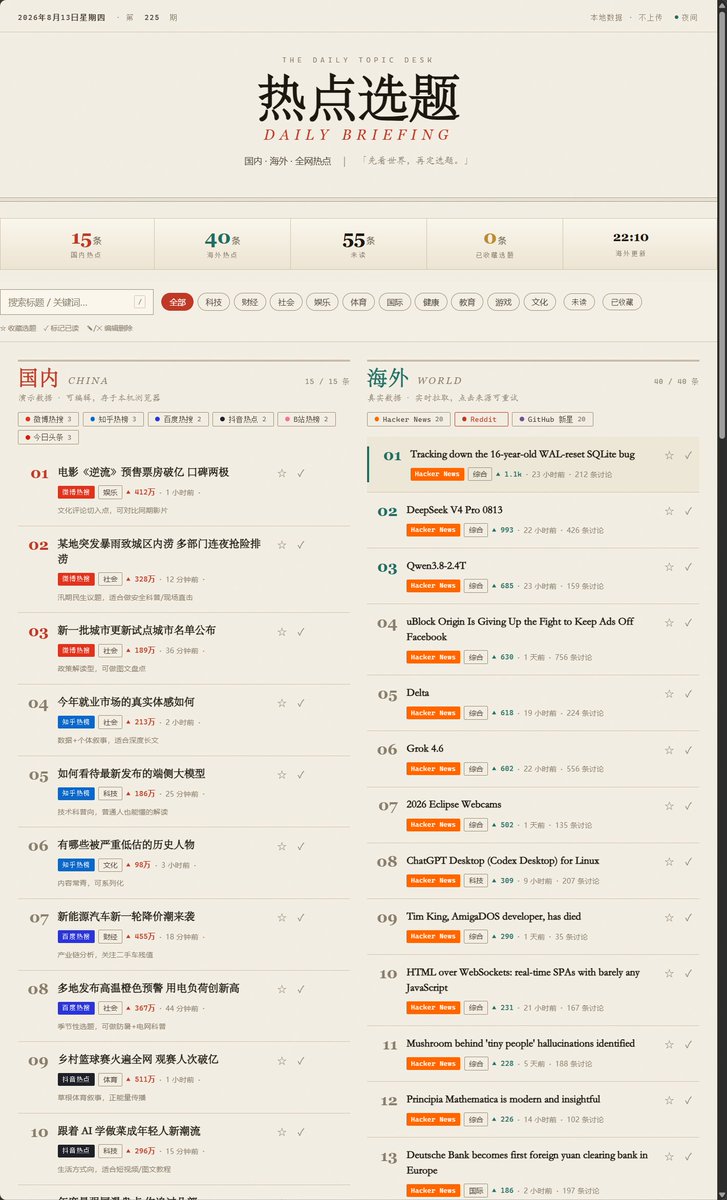Toggle 知乎热榜 source filter
This screenshot has height=1200, width=727.
click(116, 419)
